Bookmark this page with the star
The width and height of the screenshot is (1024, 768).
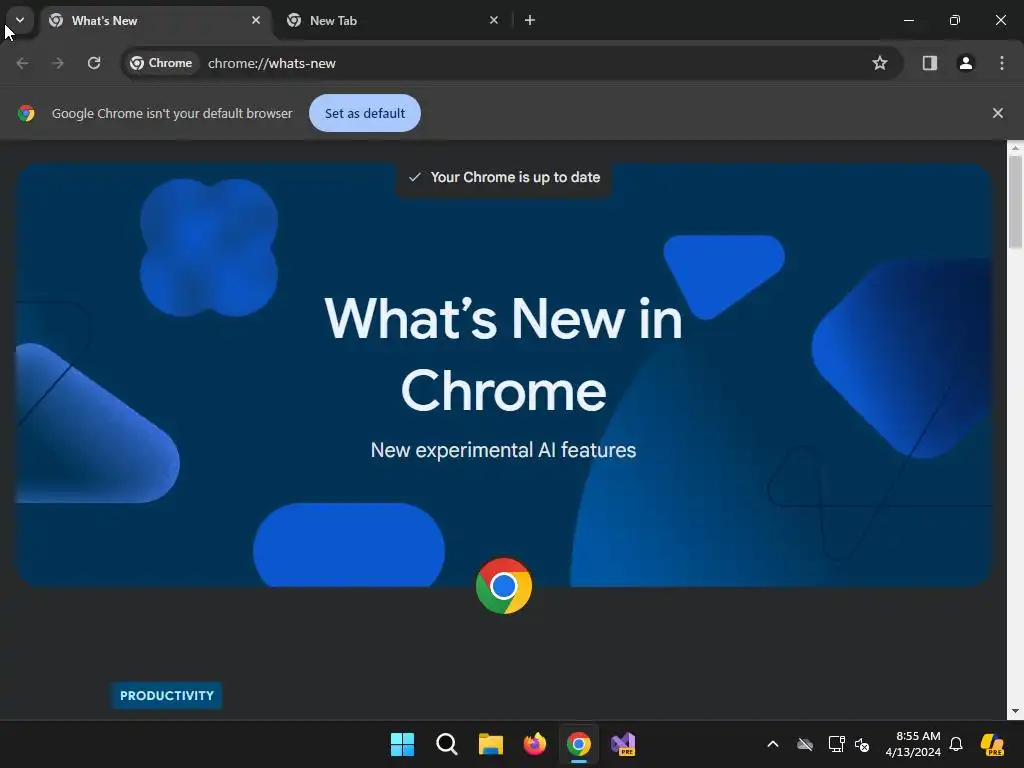point(880,63)
